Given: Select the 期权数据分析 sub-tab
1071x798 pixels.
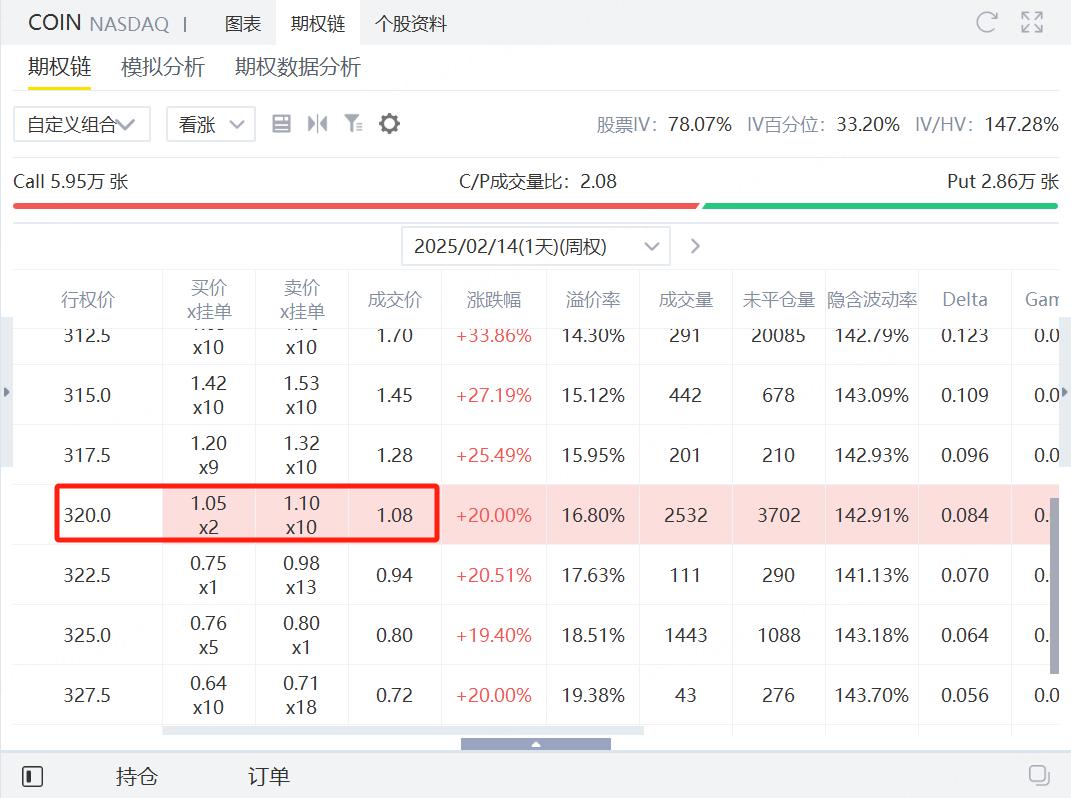Looking at the screenshot, I should [298, 67].
